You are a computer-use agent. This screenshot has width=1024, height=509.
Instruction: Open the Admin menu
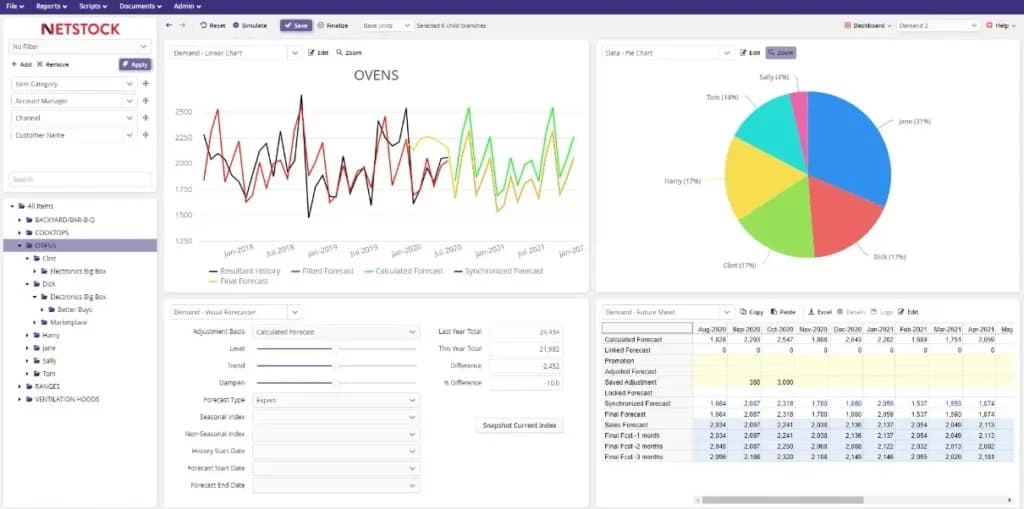(x=189, y=6)
